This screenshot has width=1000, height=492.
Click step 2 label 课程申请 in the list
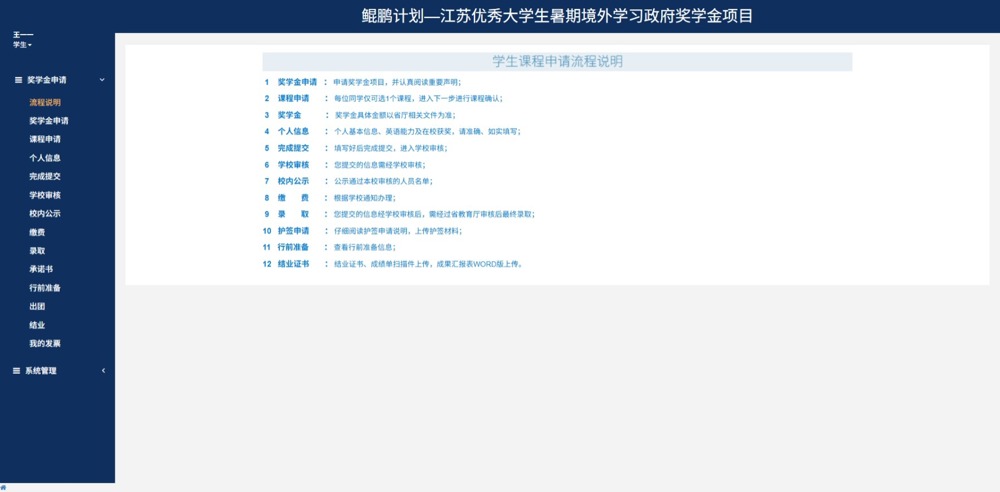tap(293, 98)
